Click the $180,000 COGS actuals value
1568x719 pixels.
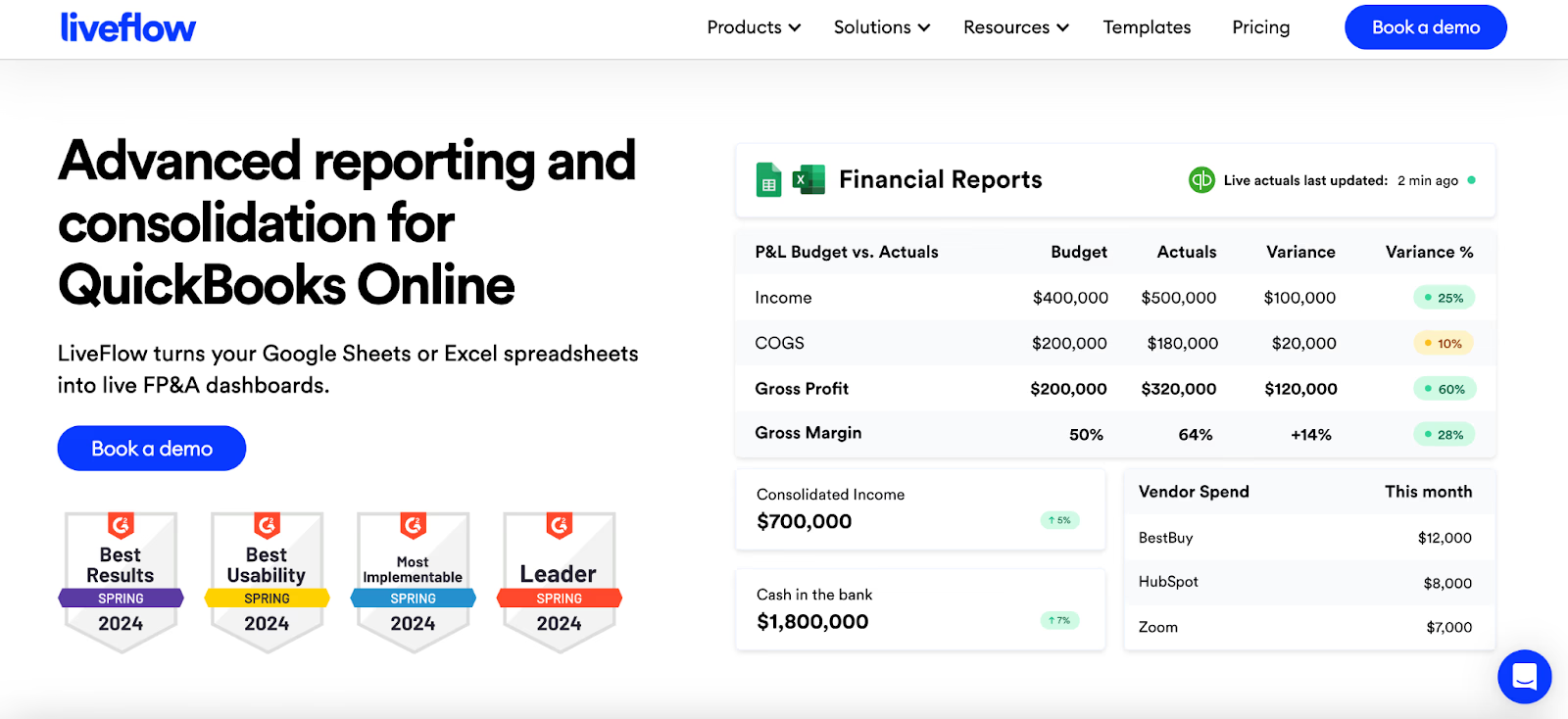1183,343
